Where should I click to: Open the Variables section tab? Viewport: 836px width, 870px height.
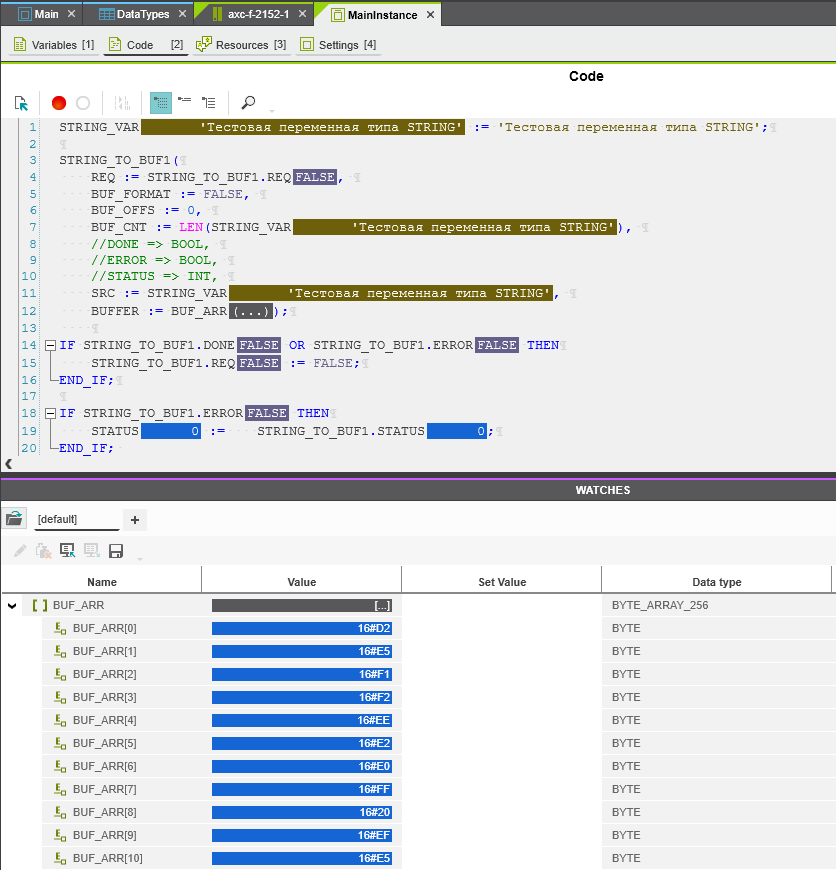[x=54, y=45]
